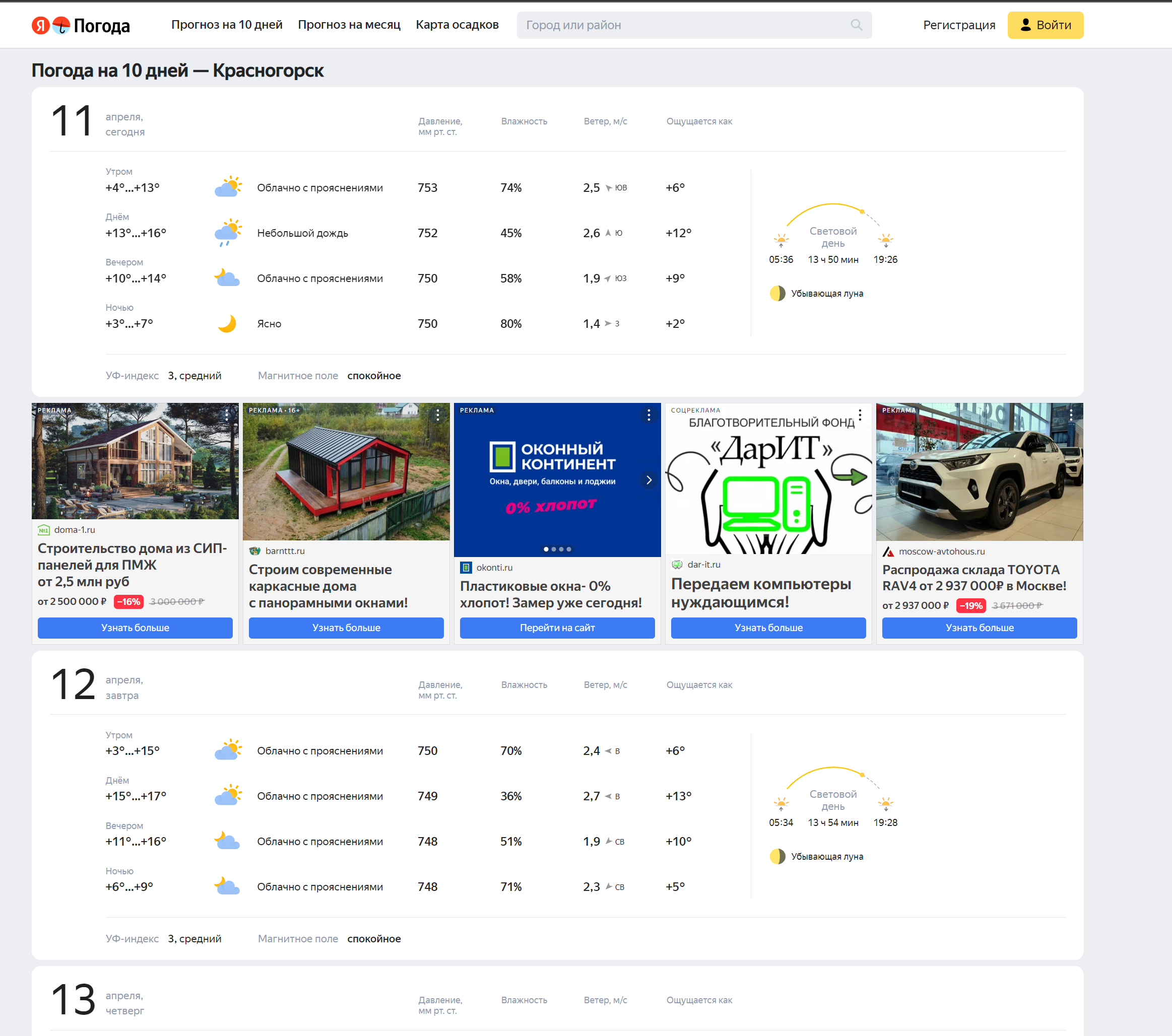Open the Карта осадков section
This screenshot has height=1036, width=1172.
coord(457,25)
